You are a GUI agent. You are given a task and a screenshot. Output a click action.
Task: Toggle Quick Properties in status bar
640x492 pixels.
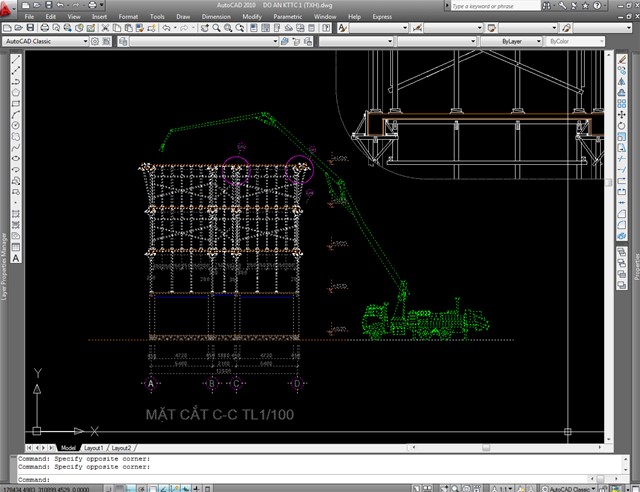[x=207, y=488]
